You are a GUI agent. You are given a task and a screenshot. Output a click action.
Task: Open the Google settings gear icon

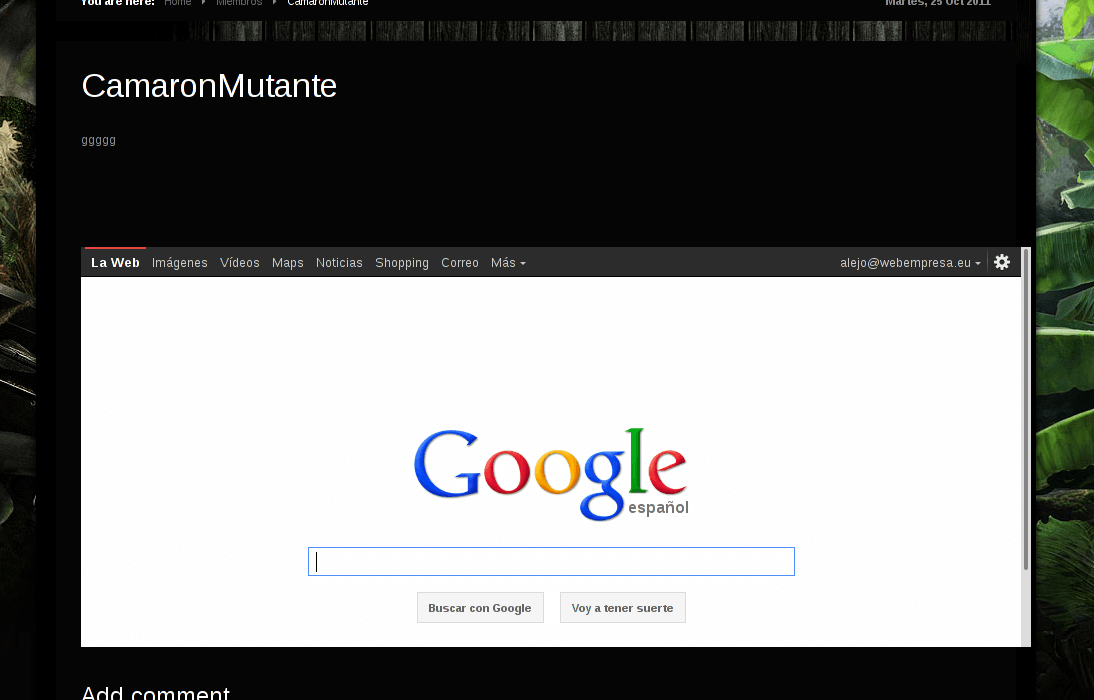1002,262
